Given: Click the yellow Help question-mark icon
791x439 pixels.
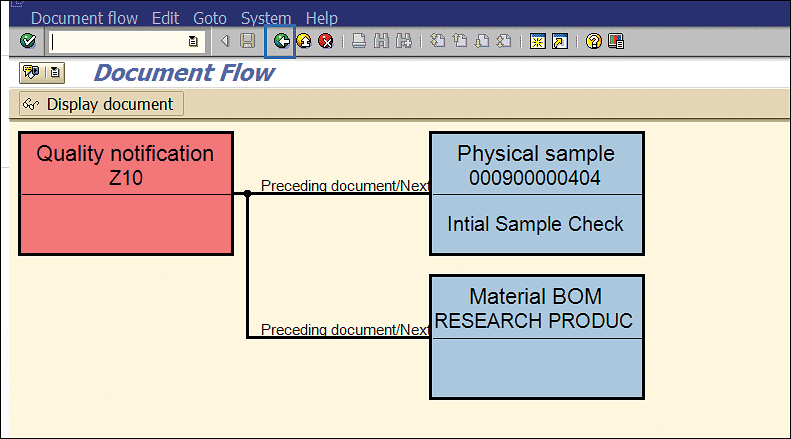Looking at the screenshot, I should click(593, 41).
